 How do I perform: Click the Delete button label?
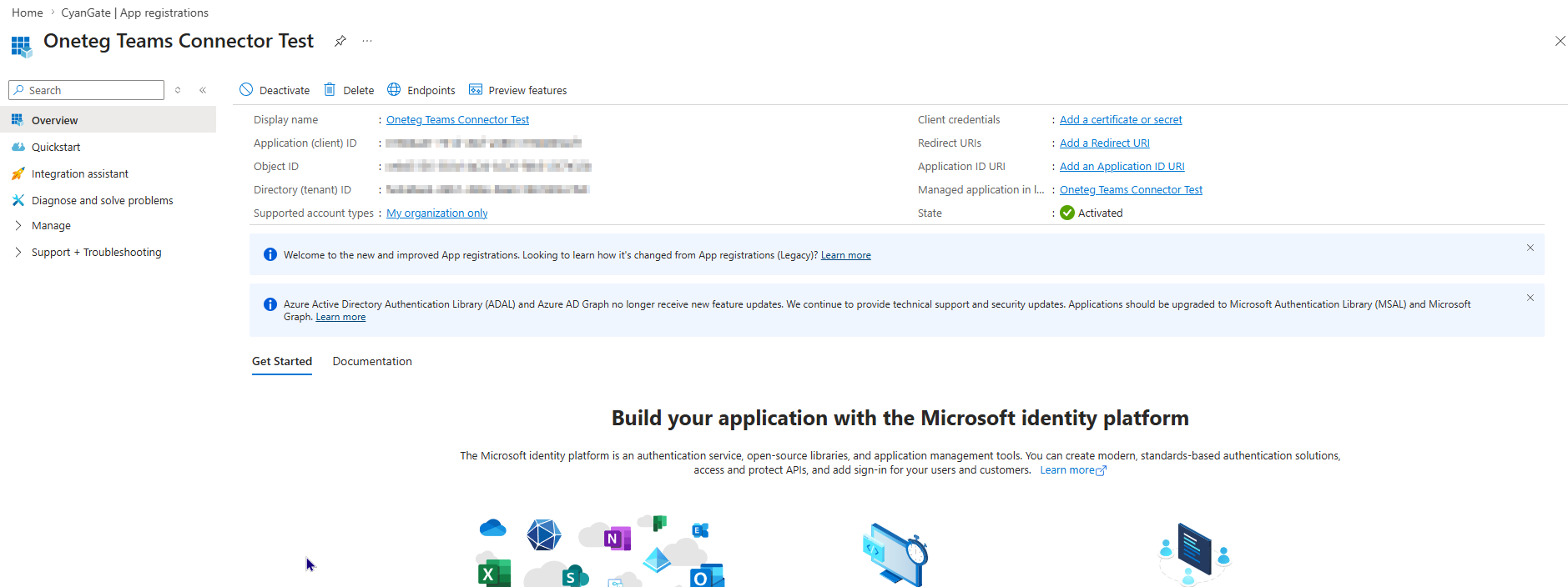tap(359, 90)
